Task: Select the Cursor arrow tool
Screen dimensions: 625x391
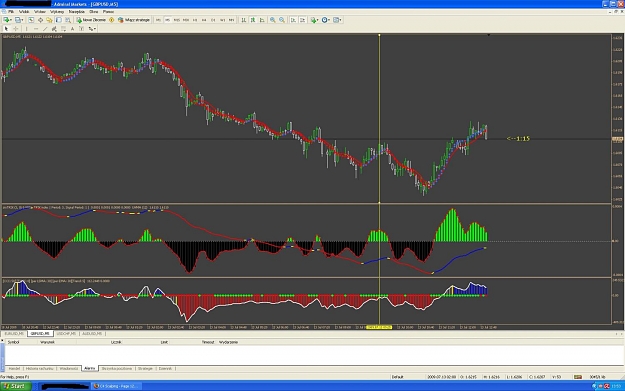Action: (6, 29)
